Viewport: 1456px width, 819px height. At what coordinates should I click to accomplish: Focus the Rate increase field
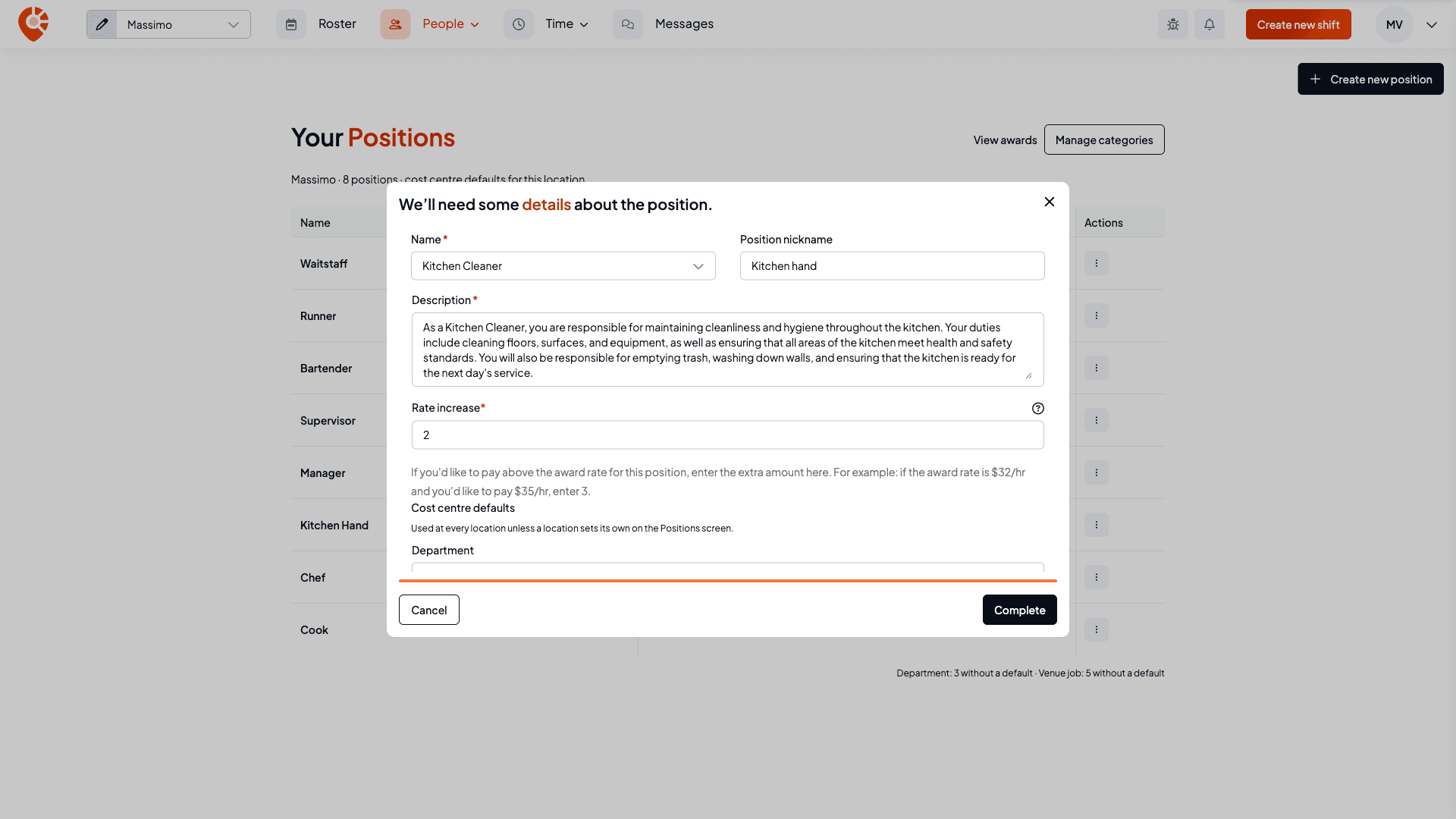coord(728,435)
